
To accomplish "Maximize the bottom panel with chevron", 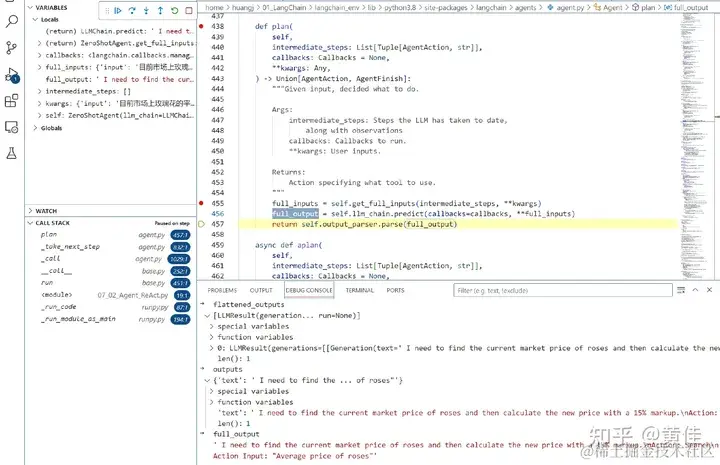I will click(x=695, y=290).
